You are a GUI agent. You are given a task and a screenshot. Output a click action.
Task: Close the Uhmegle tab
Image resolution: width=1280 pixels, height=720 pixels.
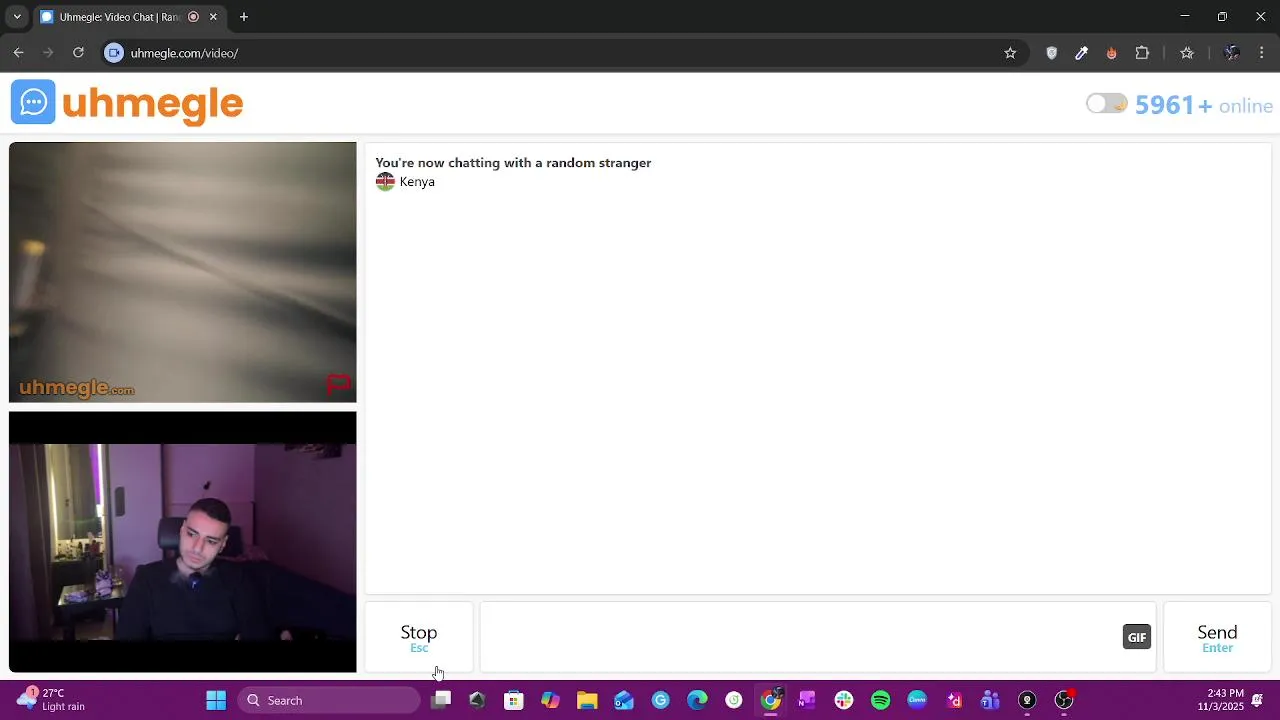coord(213,17)
